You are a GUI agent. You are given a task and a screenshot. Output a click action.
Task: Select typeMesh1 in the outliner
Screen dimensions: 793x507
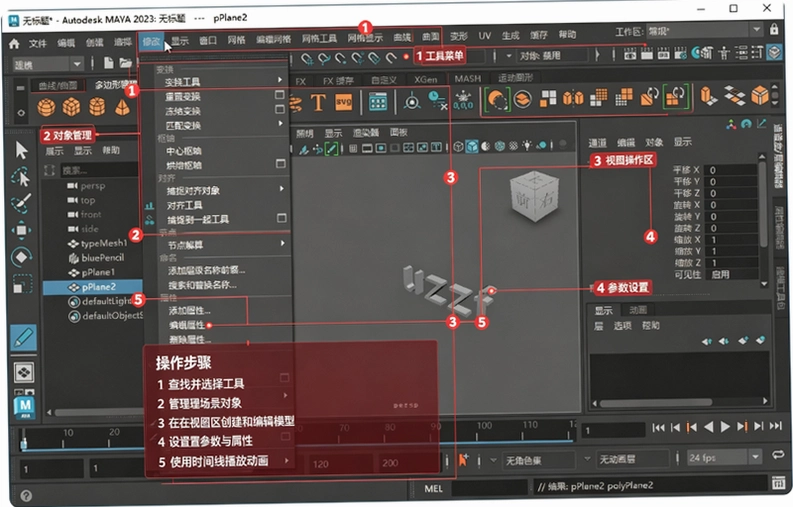tap(105, 243)
